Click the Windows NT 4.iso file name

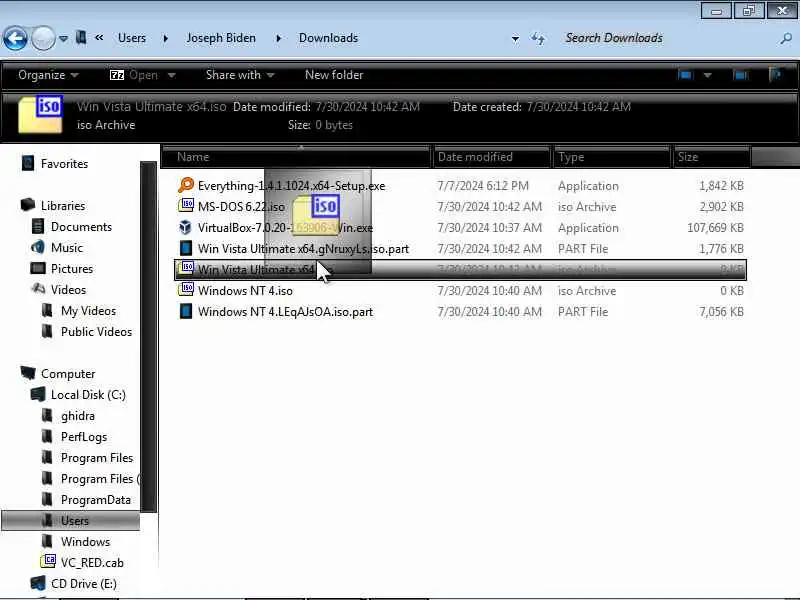[x=245, y=291]
